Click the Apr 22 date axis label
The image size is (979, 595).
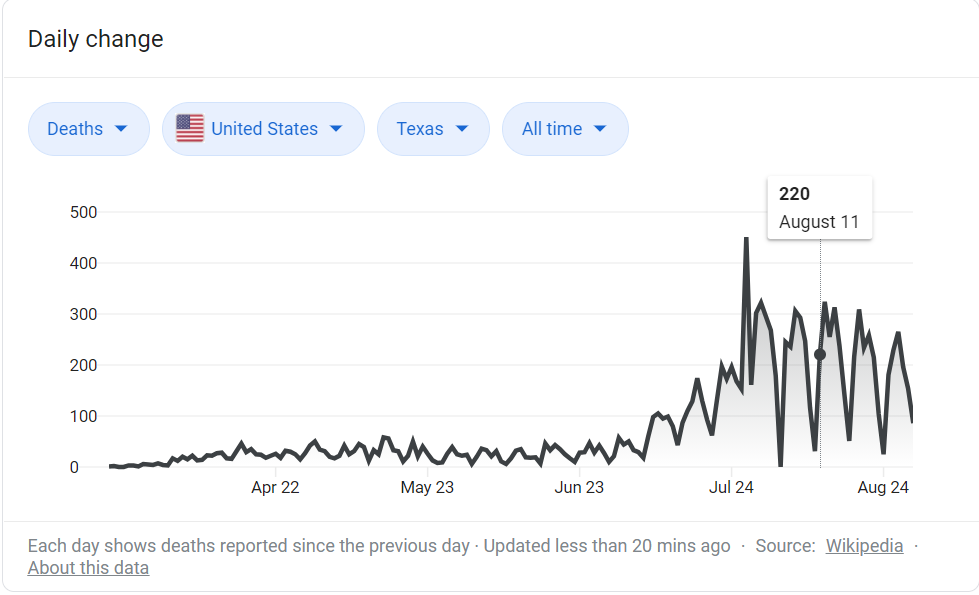275,488
